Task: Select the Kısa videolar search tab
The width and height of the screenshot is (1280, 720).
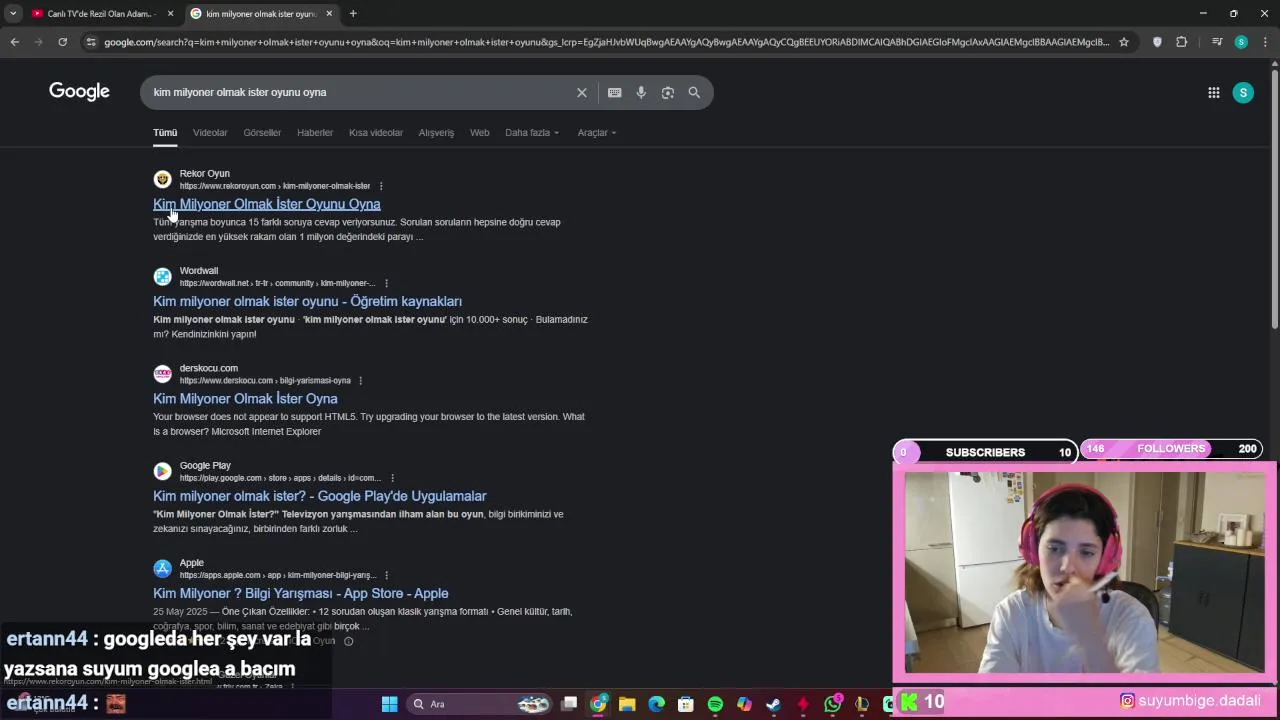Action: [x=376, y=133]
